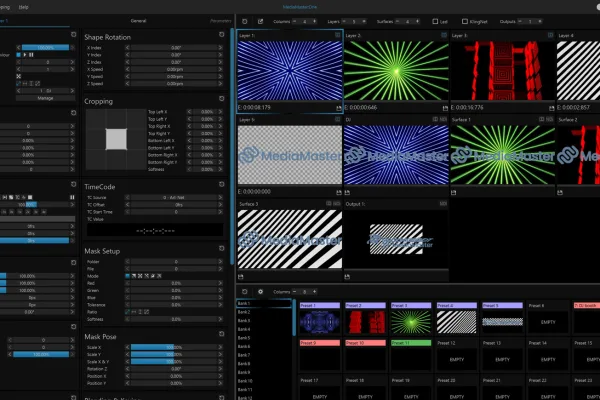Viewport: 600px width, 400px height.
Task: Click the save icon under Surface 3 preview
Action: (x=241, y=277)
